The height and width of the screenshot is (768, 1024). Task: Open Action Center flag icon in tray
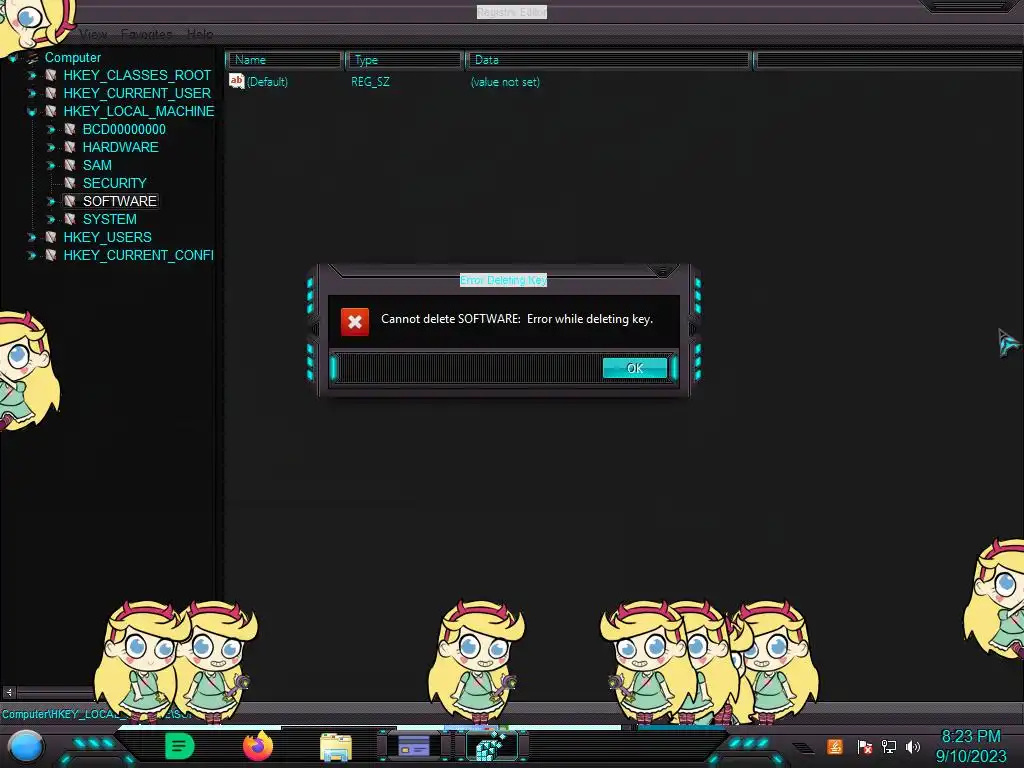[x=864, y=746]
